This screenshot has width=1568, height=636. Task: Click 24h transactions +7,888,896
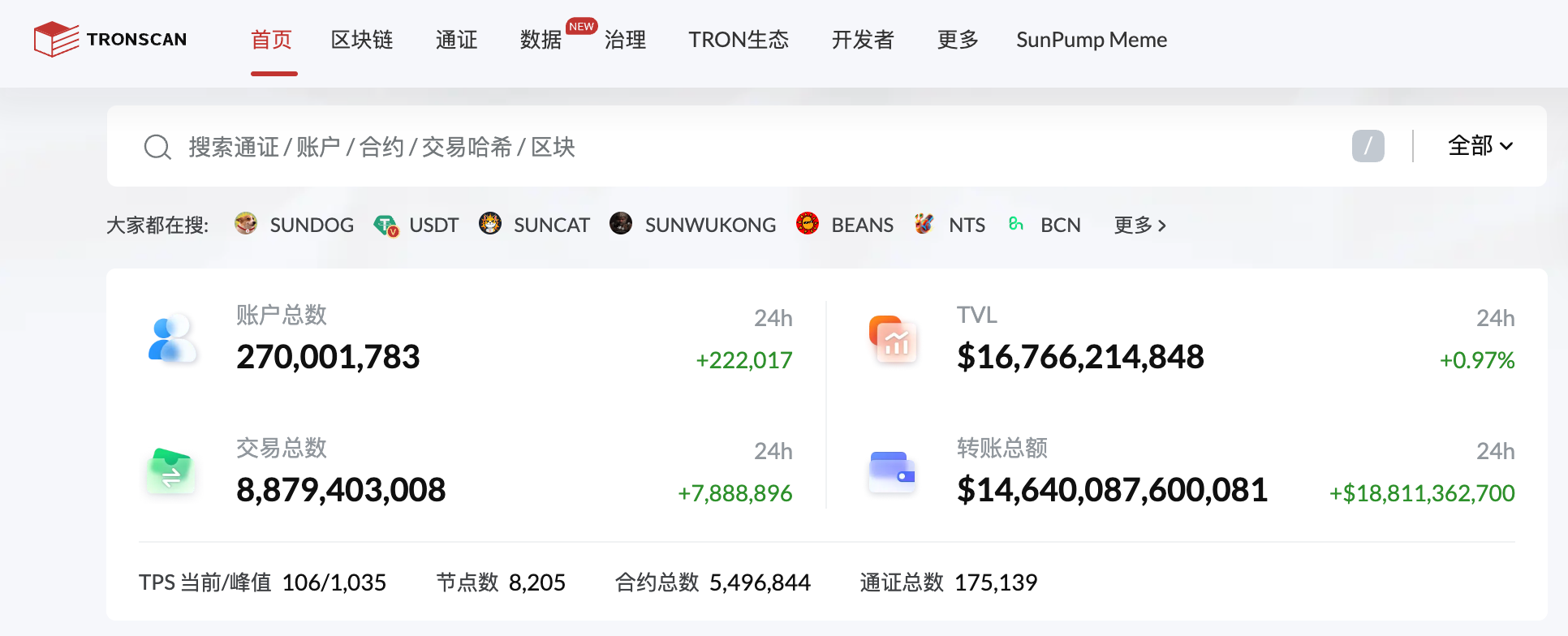734,493
